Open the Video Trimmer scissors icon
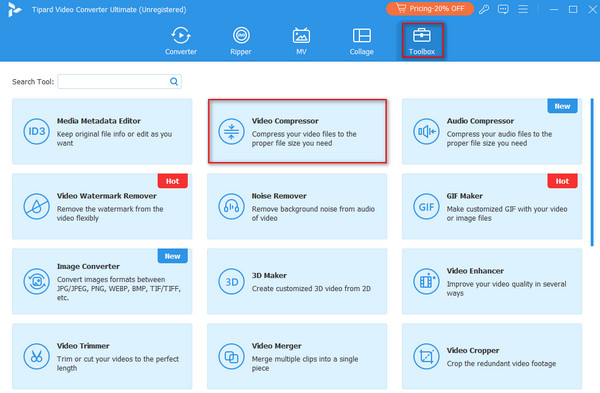 (36, 357)
